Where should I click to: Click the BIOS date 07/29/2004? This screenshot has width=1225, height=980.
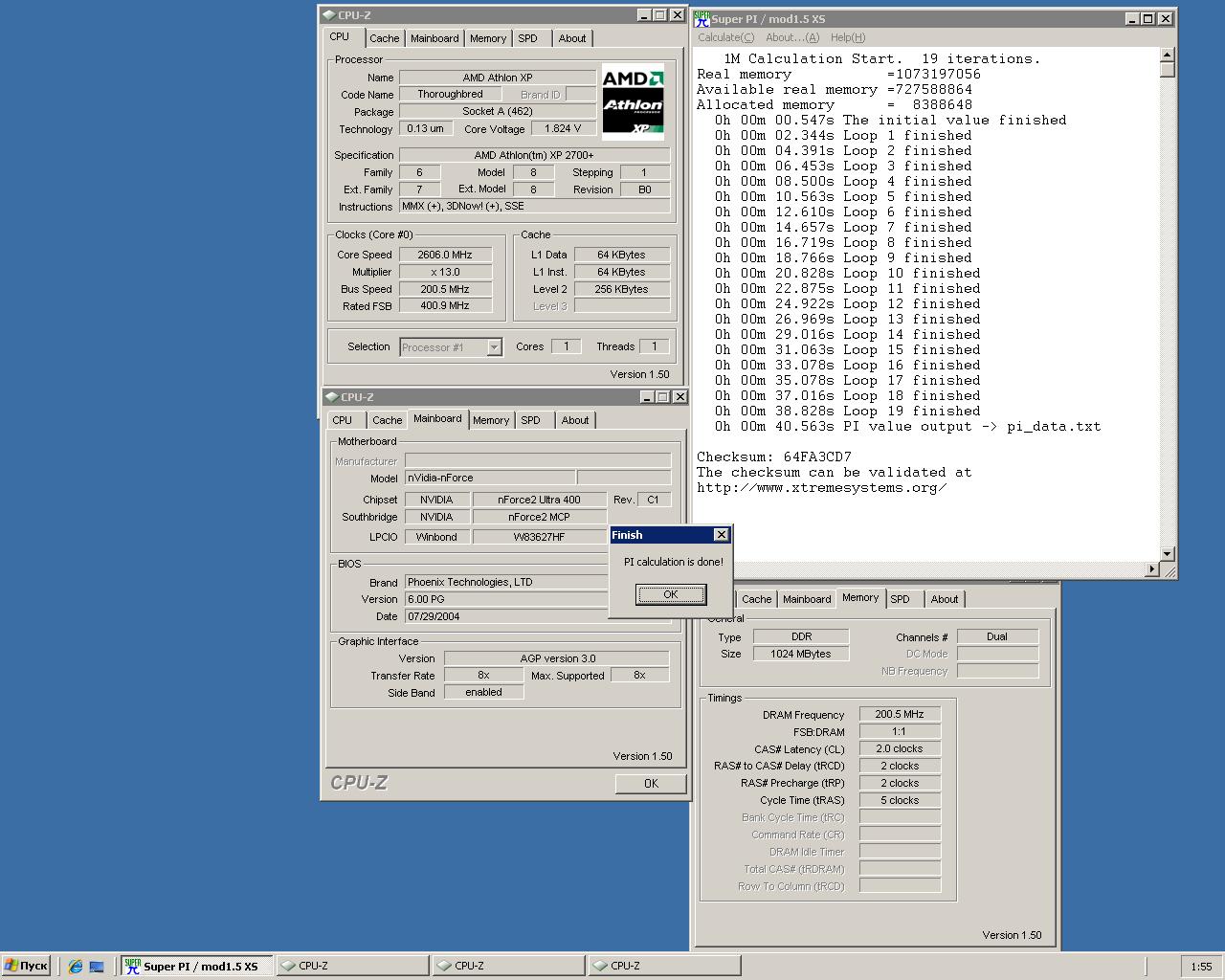(x=506, y=616)
